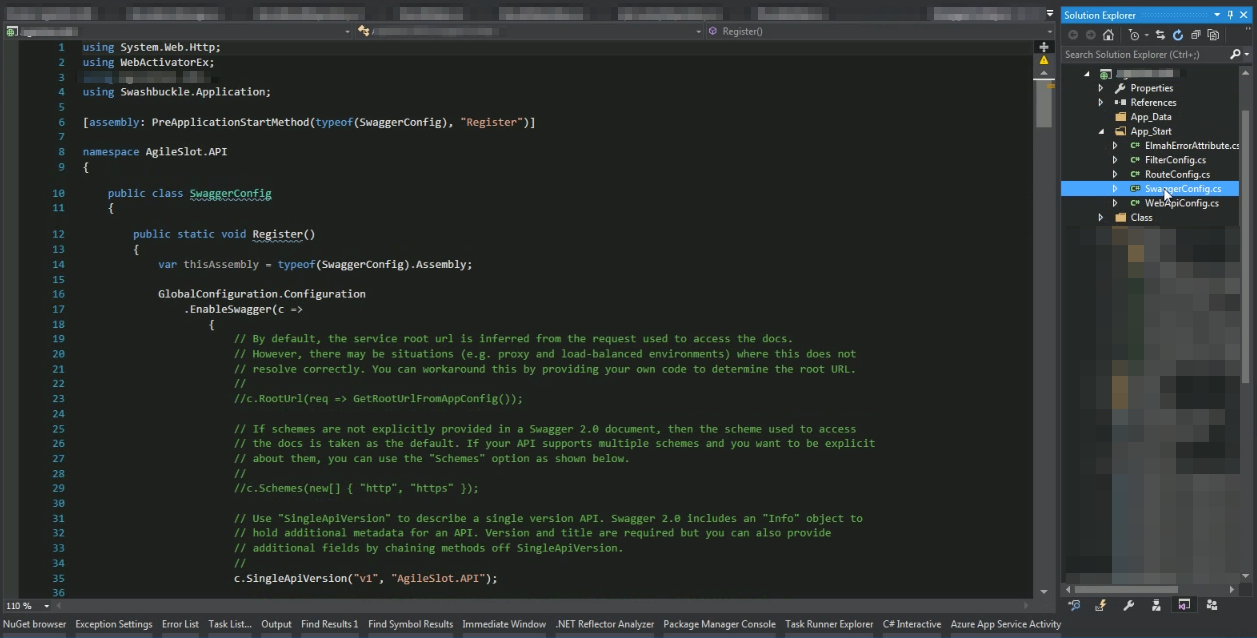The image size is (1257, 638).
Task: Switch to the Error List tab
Action: (x=180, y=624)
